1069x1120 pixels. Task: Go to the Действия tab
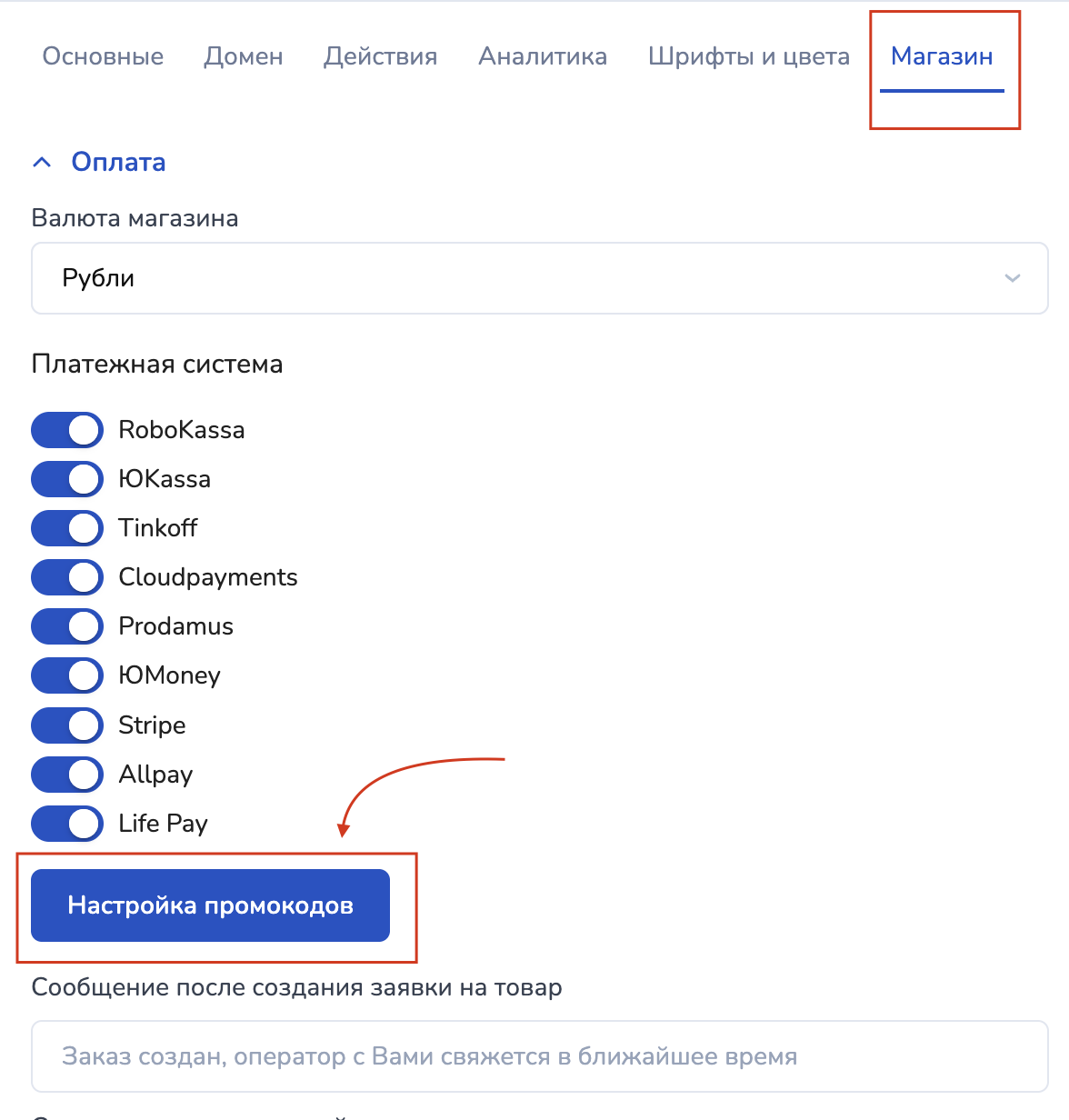(x=380, y=56)
